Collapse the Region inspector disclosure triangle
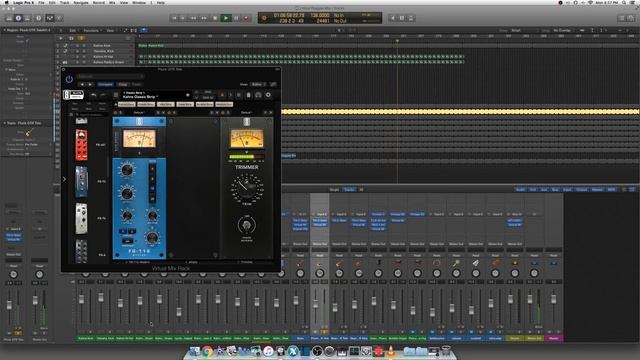The height and width of the screenshot is (360, 640). [4, 30]
